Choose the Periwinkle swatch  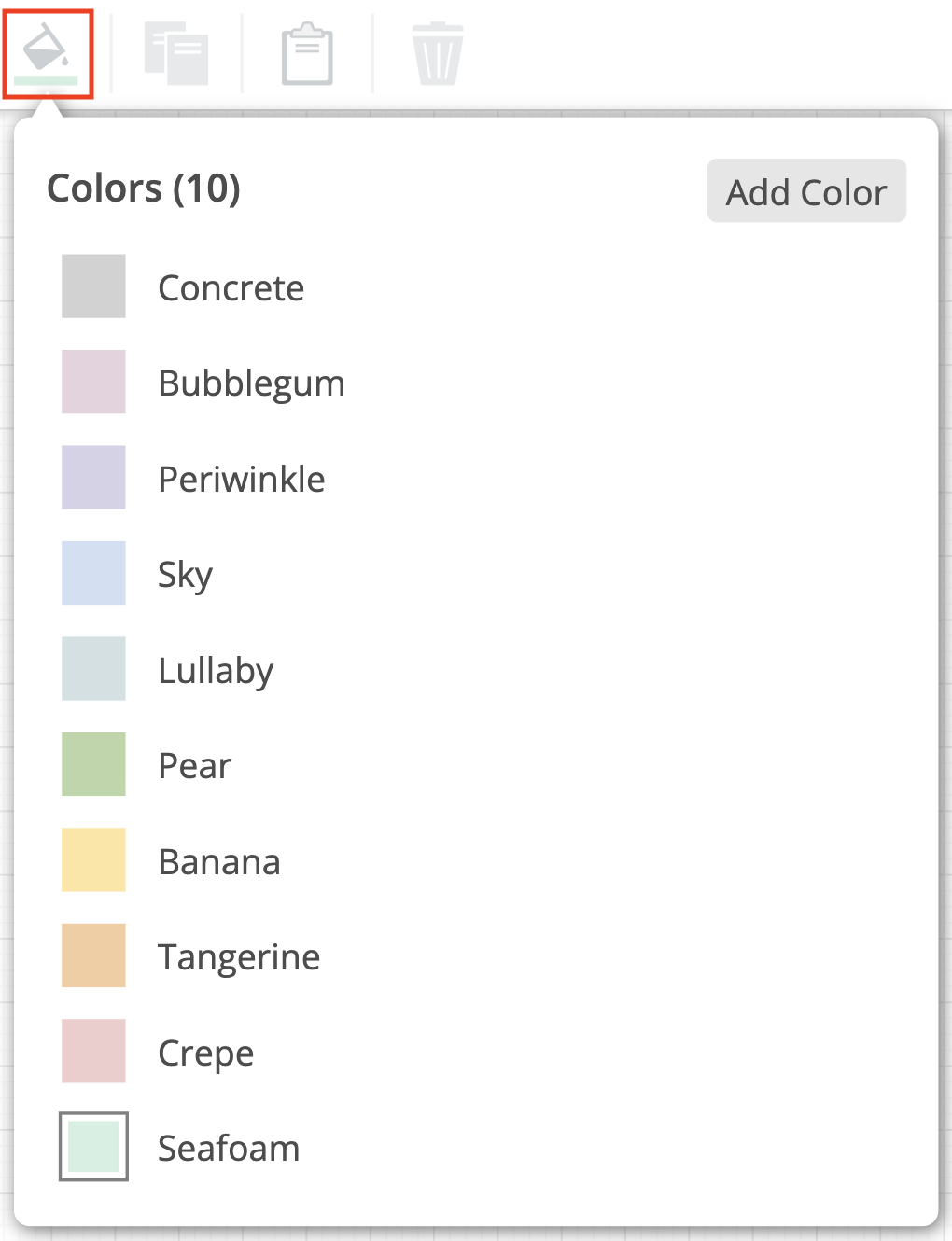coord(93,478)
